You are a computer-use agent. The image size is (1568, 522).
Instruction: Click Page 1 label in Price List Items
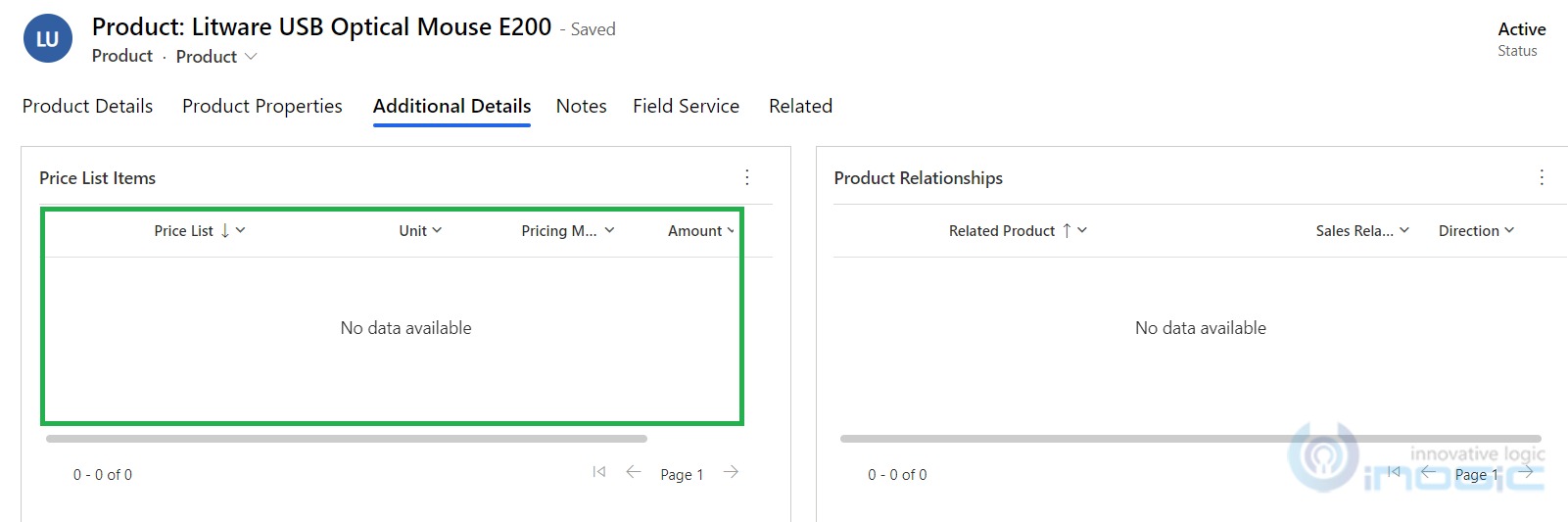coord(682,475)
